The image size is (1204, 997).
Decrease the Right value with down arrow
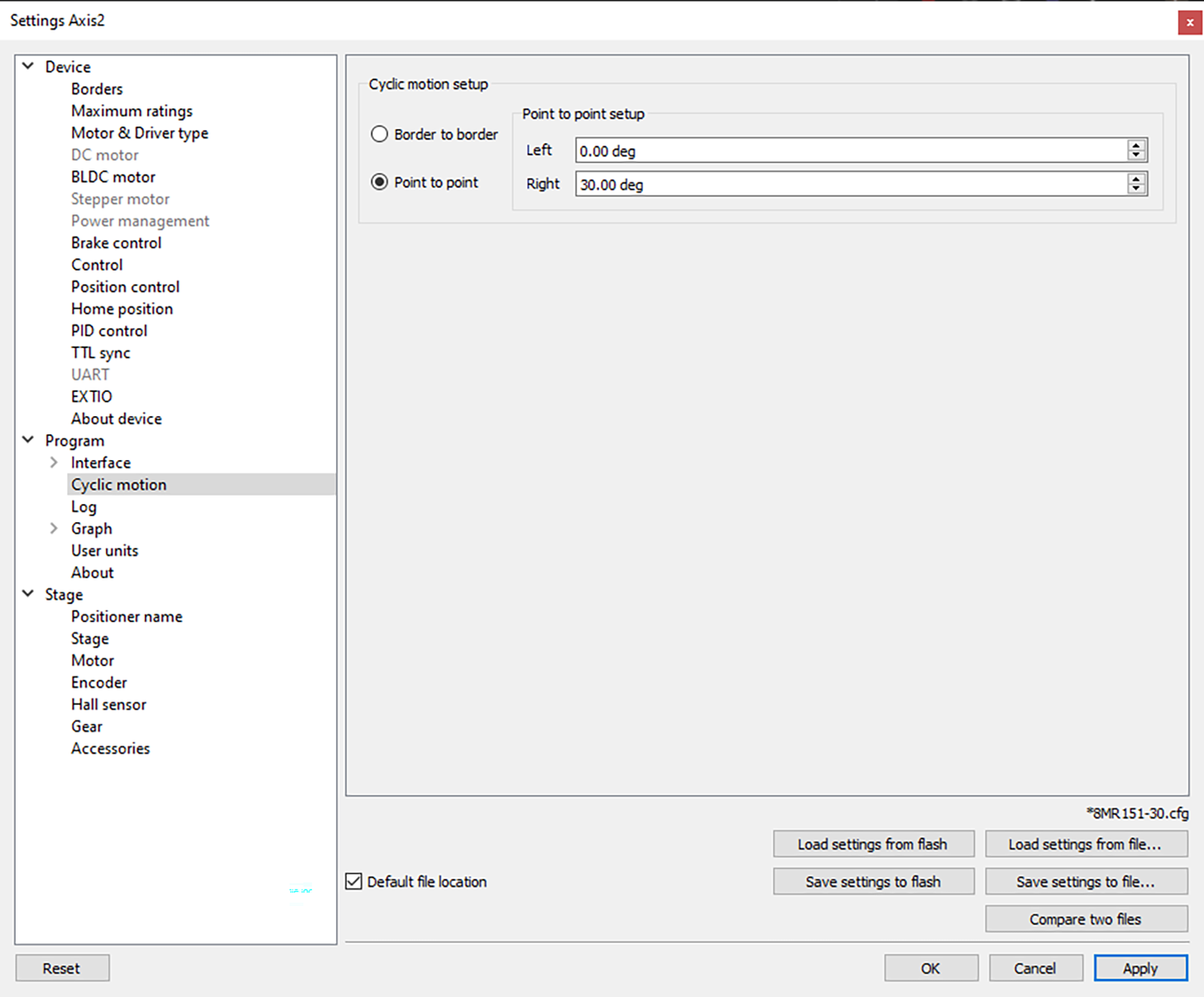pos(1136,189)
